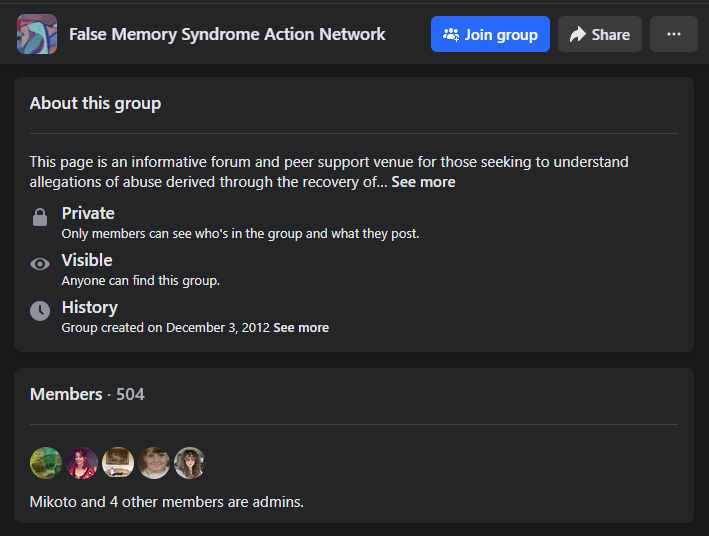Open the fifth curly-haired admin avatar

pos(190,463)
